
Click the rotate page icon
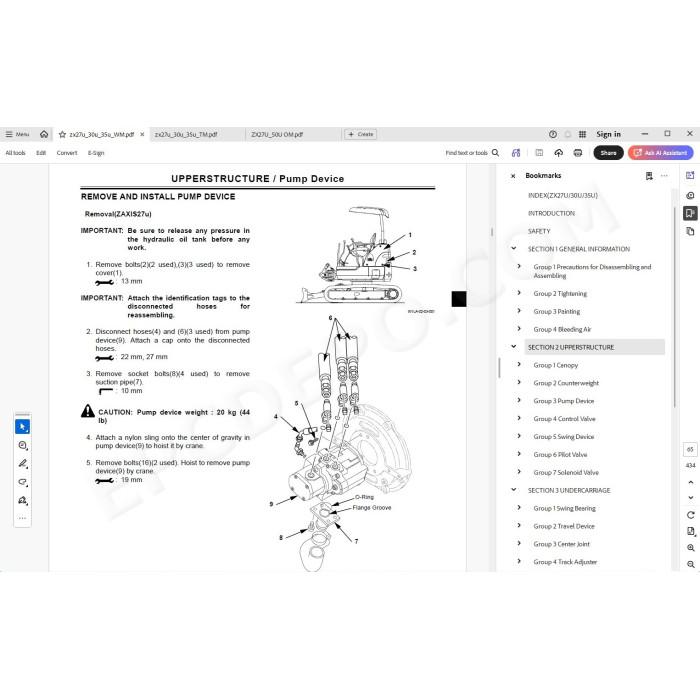(690, 515)
